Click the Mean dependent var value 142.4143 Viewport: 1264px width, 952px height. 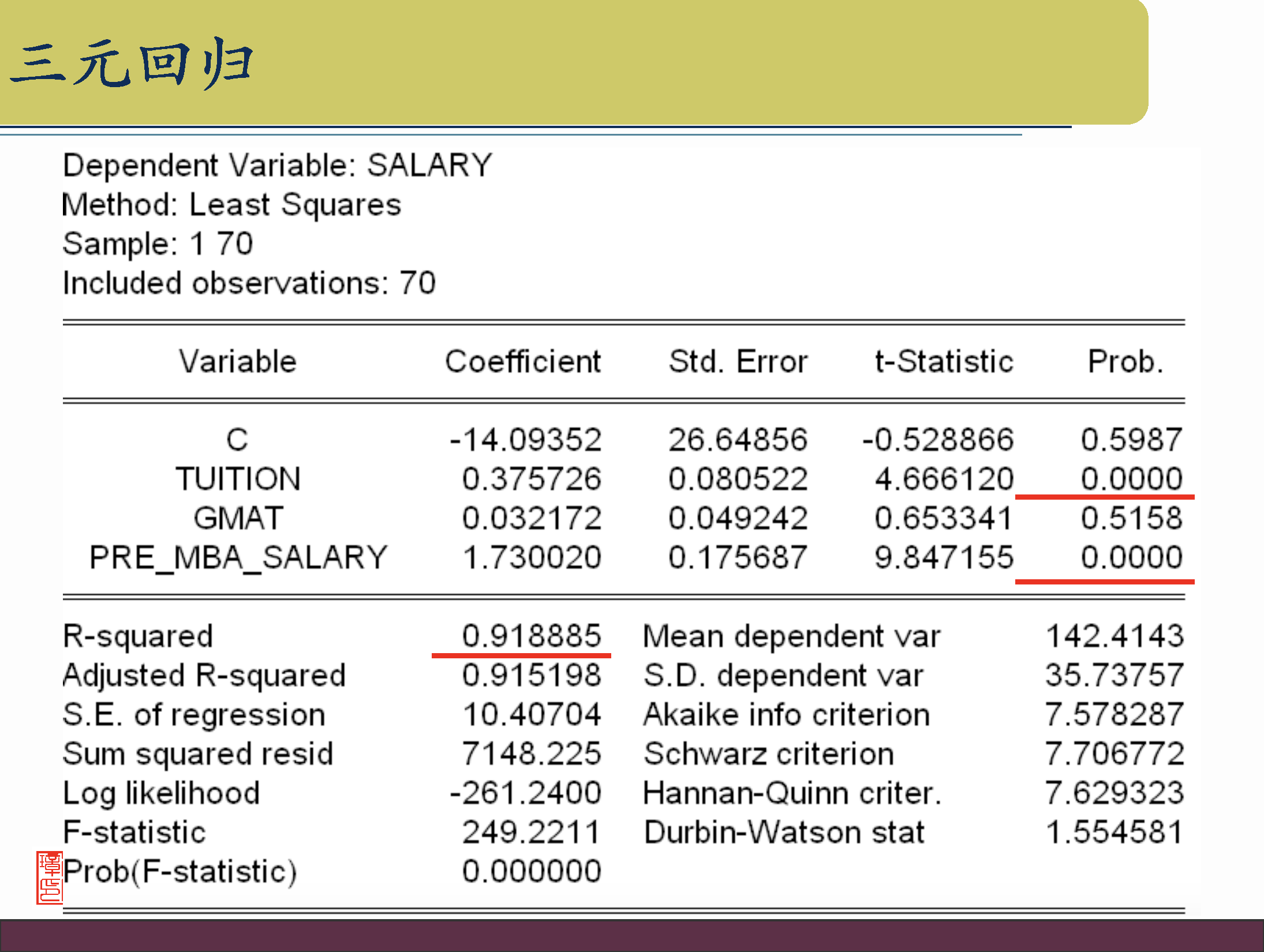1115,636
